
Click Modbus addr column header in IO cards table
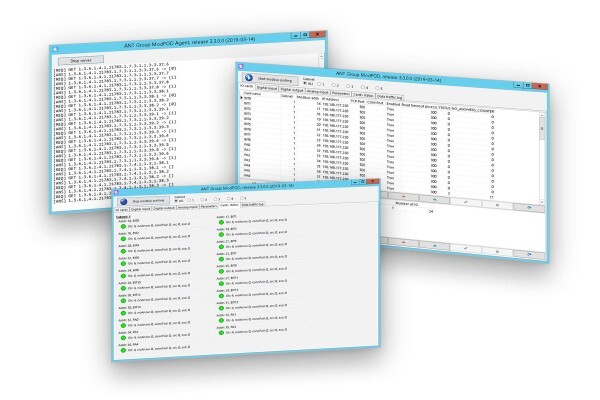tap(308, 98)
